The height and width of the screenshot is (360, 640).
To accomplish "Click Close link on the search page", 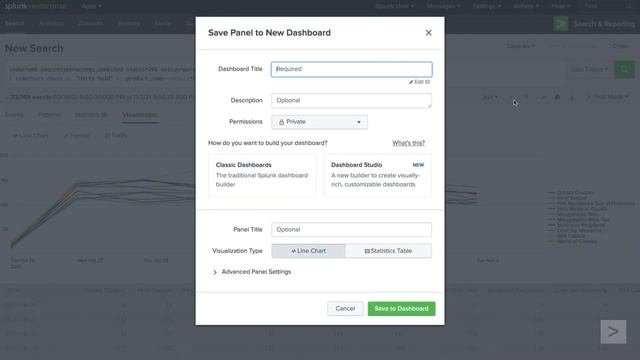I will 620,46.
